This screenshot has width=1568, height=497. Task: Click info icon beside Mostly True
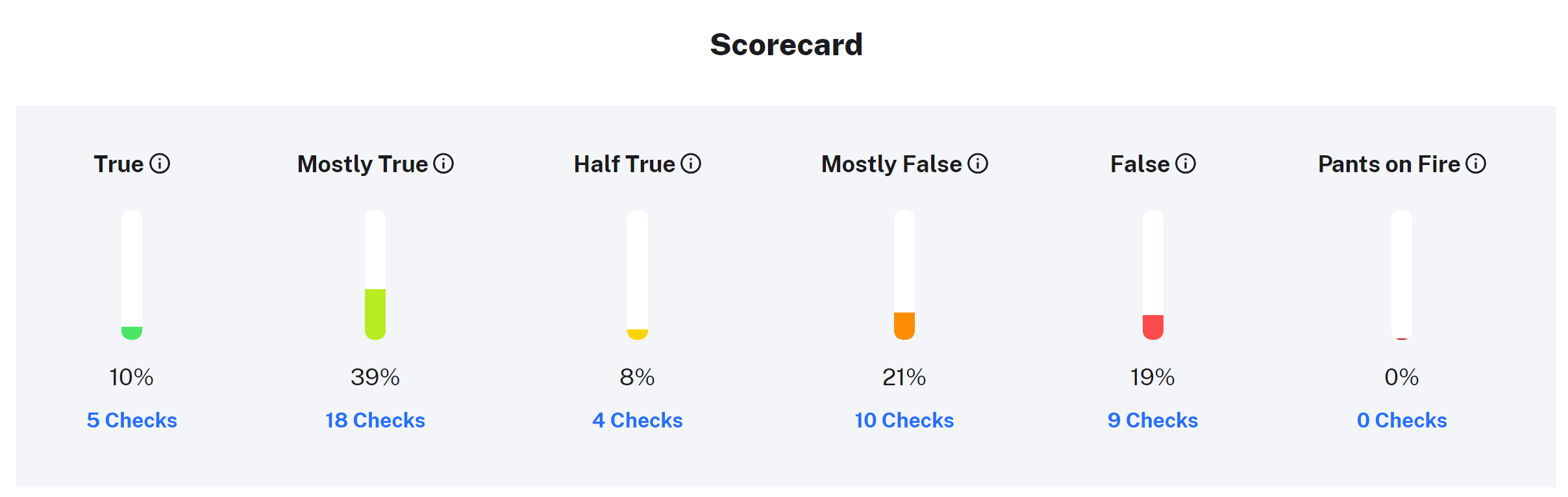(x=443, y=164)
